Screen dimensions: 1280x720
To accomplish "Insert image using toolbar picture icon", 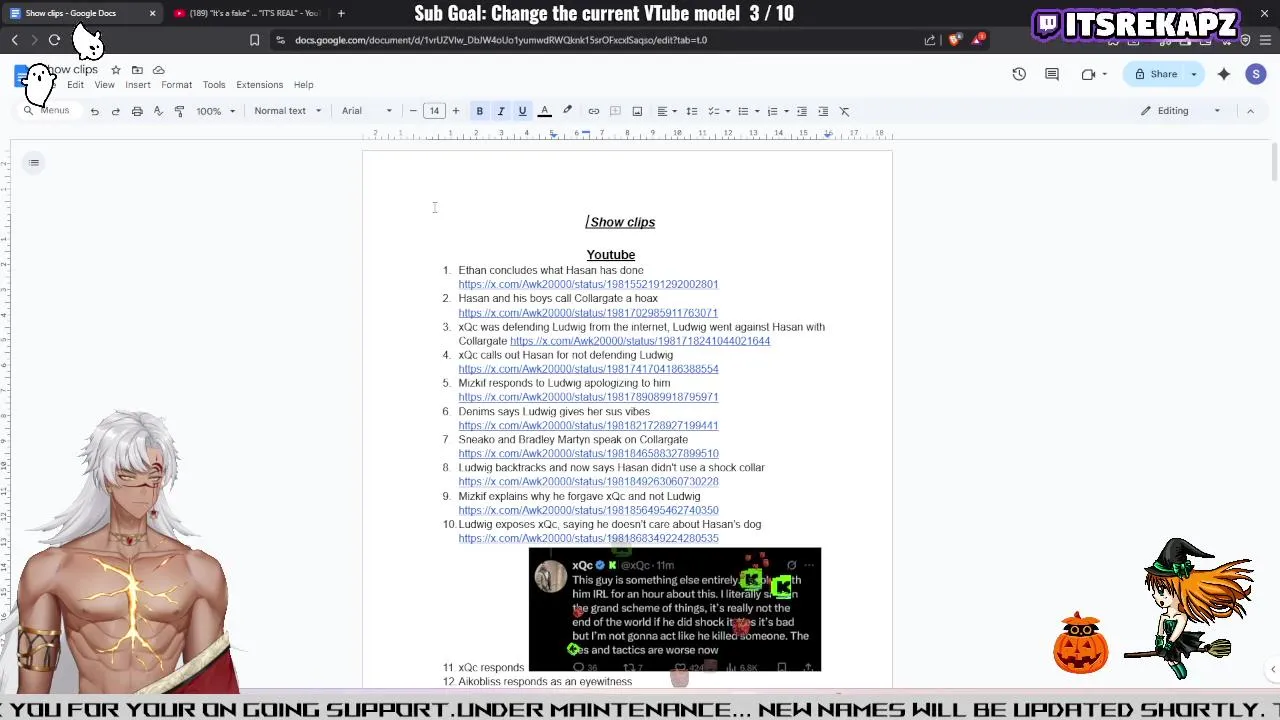I will click(637, 111).
